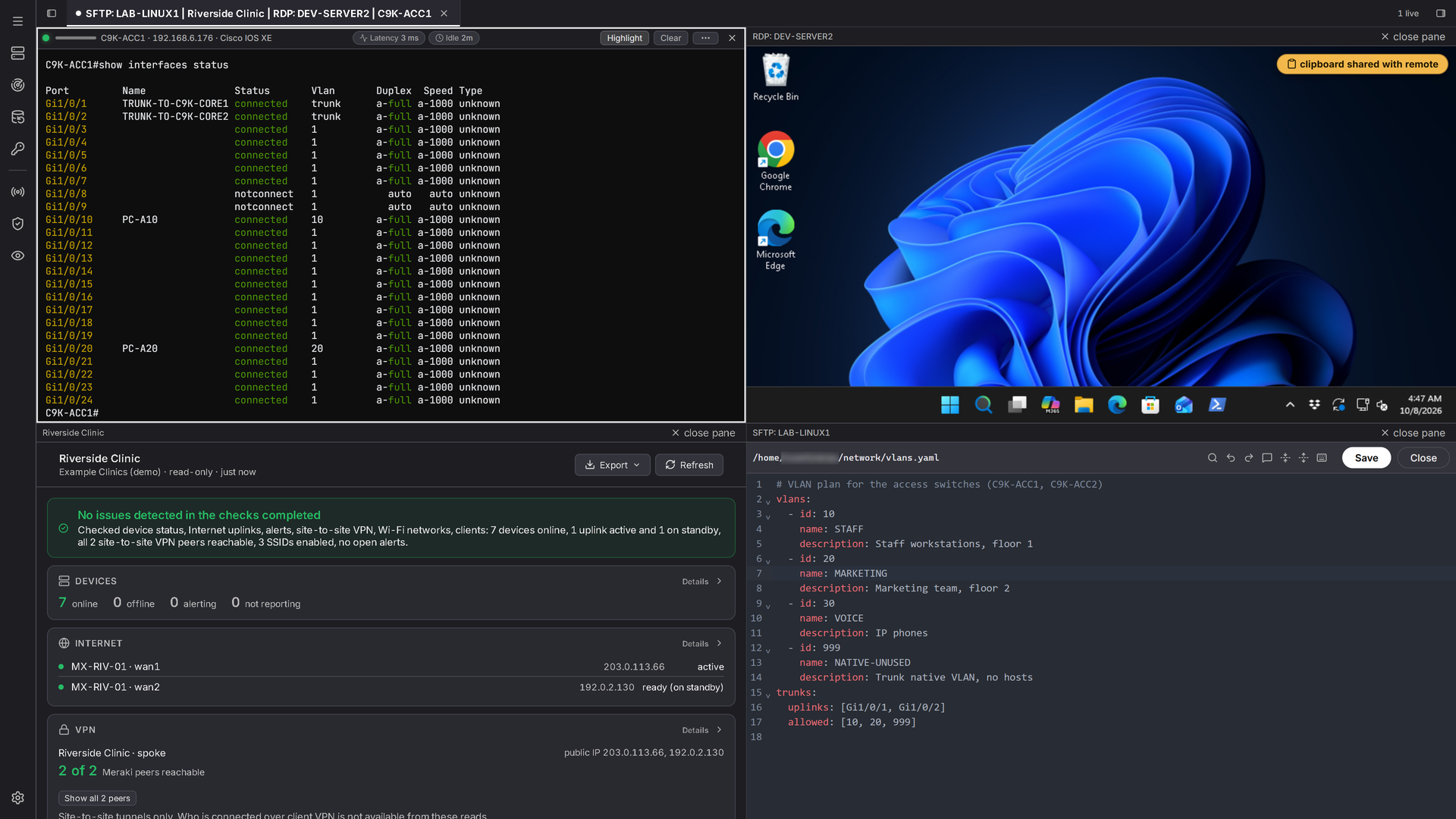Click the Idle 2m indicator
Image resolution: width=1456 pixels, height=819 pixels.
[x=453, y=38]
